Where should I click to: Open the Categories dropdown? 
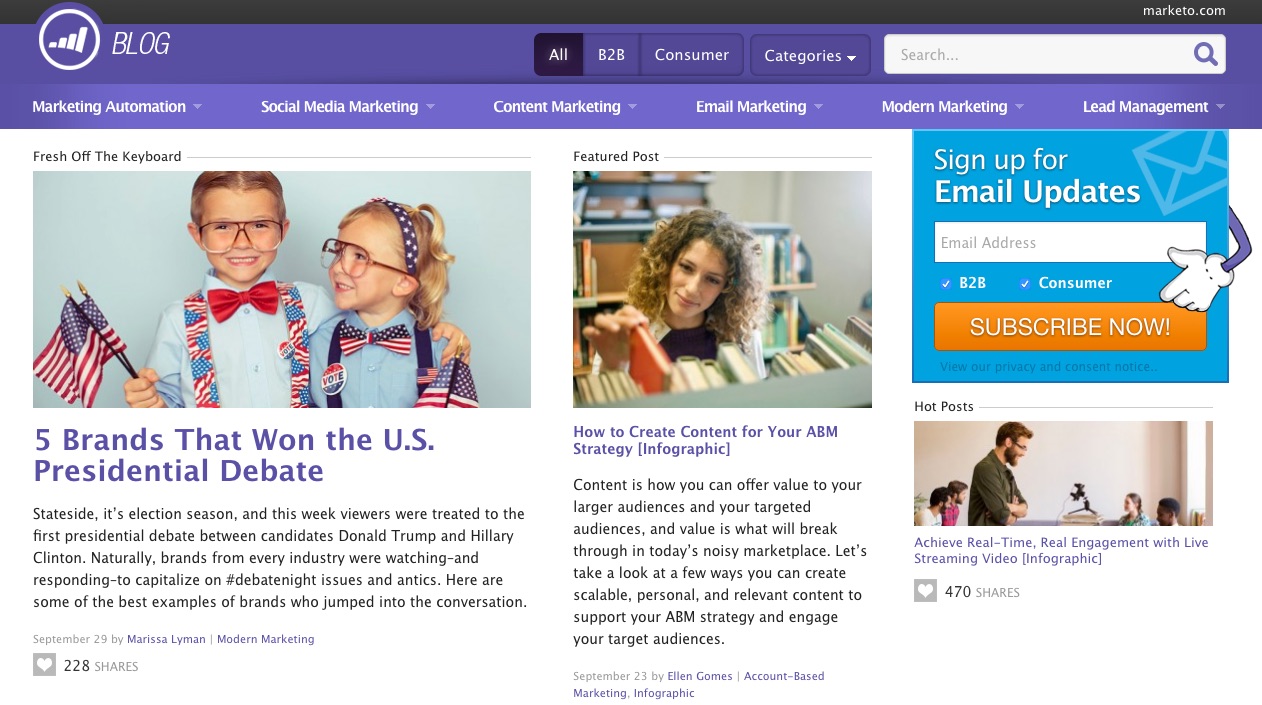pyautogui.click(x=809, y=56)
